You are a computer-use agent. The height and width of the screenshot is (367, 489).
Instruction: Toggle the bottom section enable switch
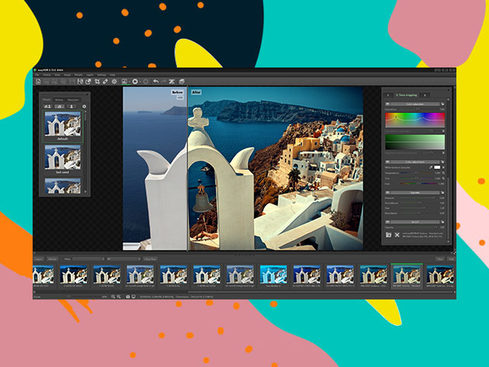click(x=388, y=222)
